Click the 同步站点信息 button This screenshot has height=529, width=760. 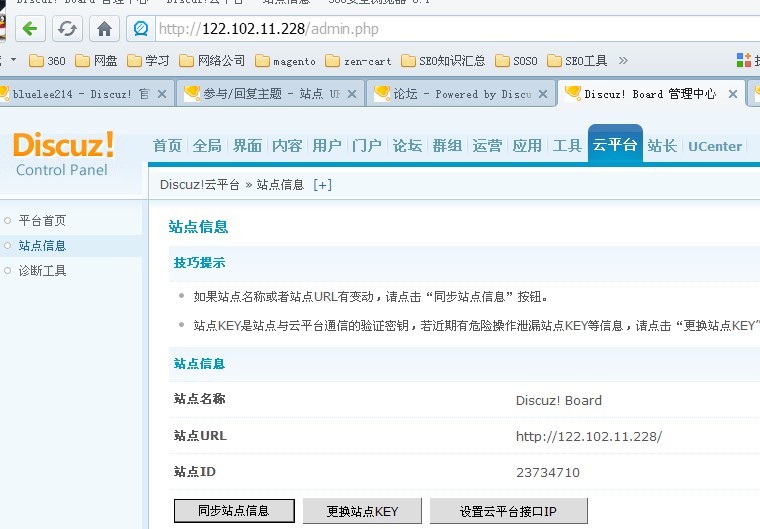click(234, 511)
